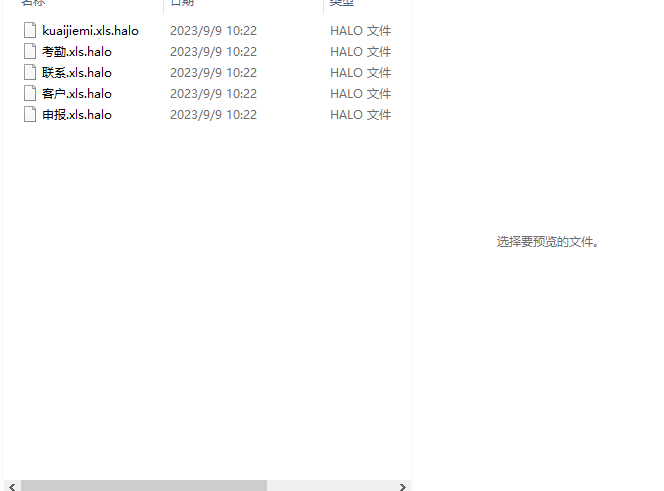Sort by the date column header

click(x=182, y=3)
